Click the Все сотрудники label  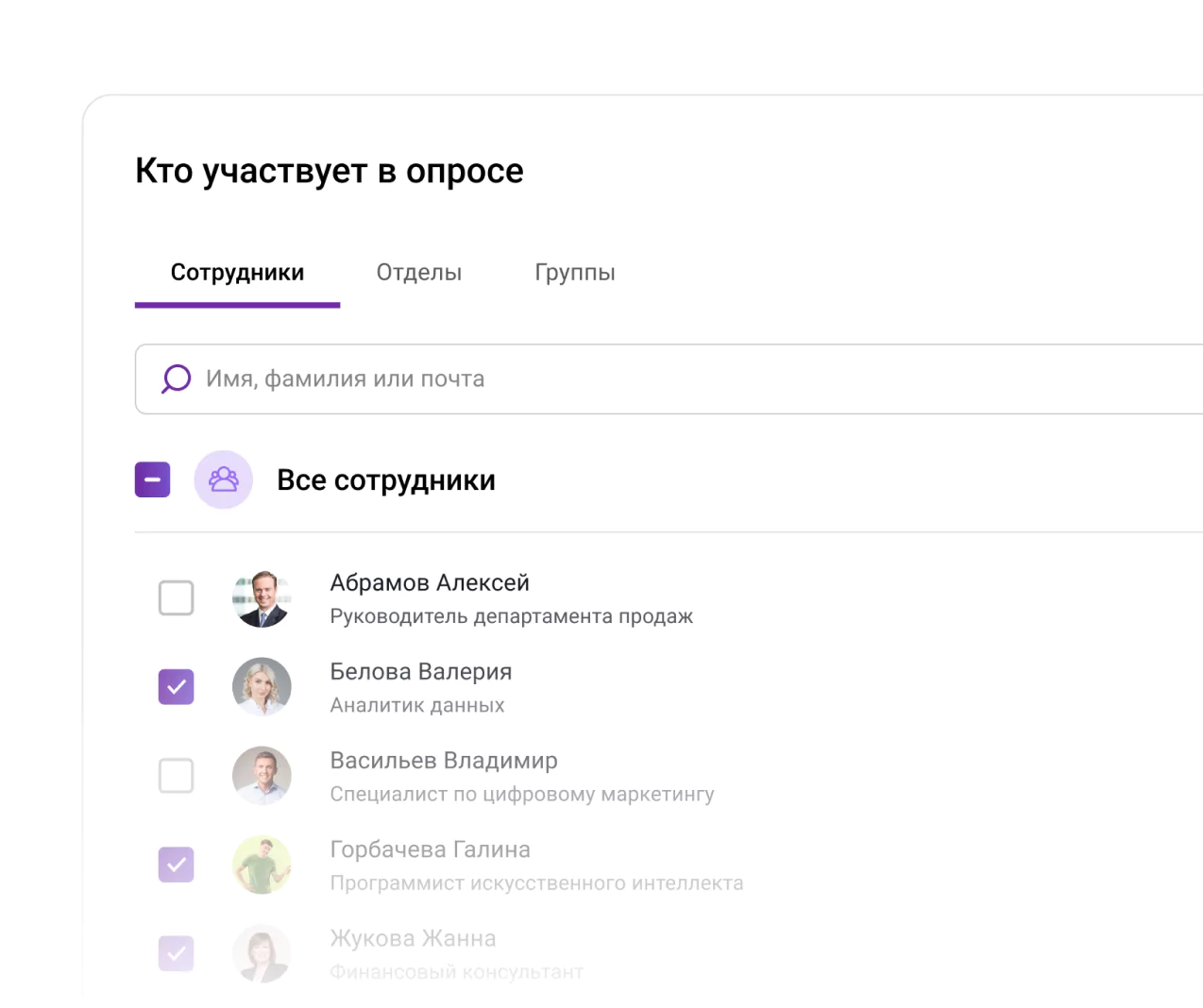tap(385, 479)
